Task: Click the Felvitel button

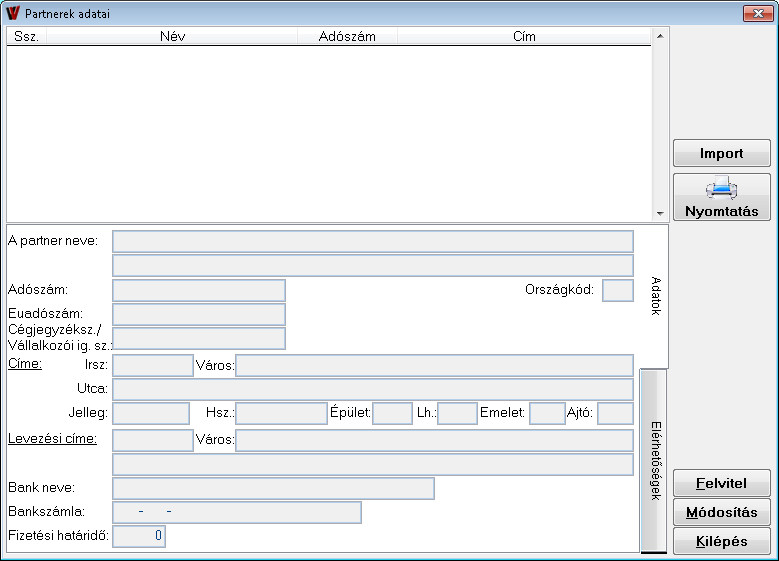Action: click(x=721, y=483)
